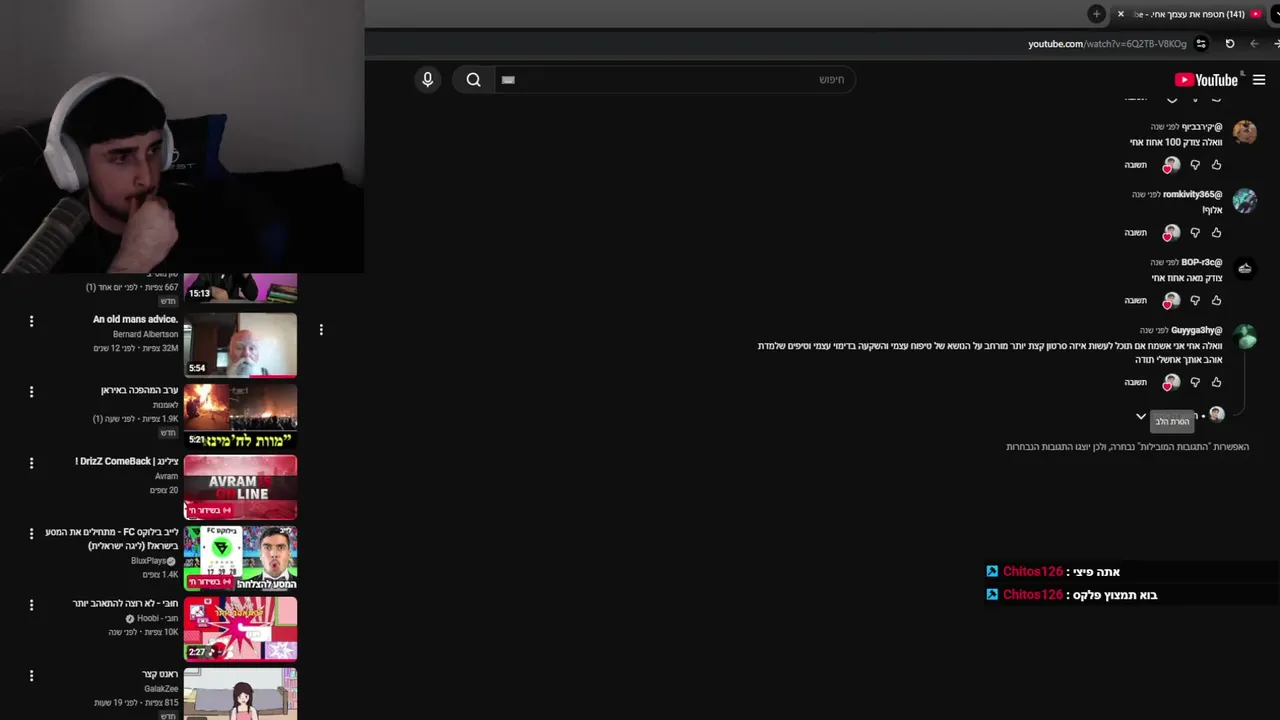Open @romkivity365 profile avatar
This screenshot has height=720, width=1280.
tap(1245, 201)
